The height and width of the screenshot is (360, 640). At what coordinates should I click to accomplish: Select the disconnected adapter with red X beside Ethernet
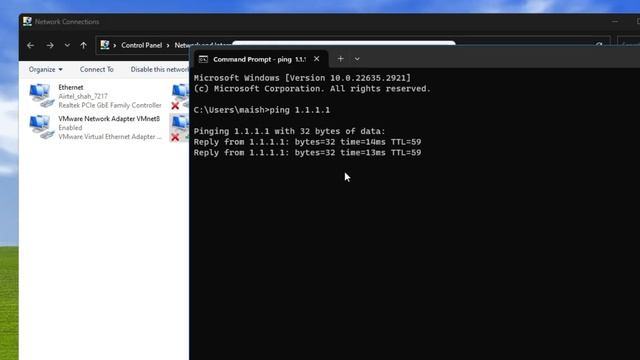pyautogui.click(x=180, y=96)
